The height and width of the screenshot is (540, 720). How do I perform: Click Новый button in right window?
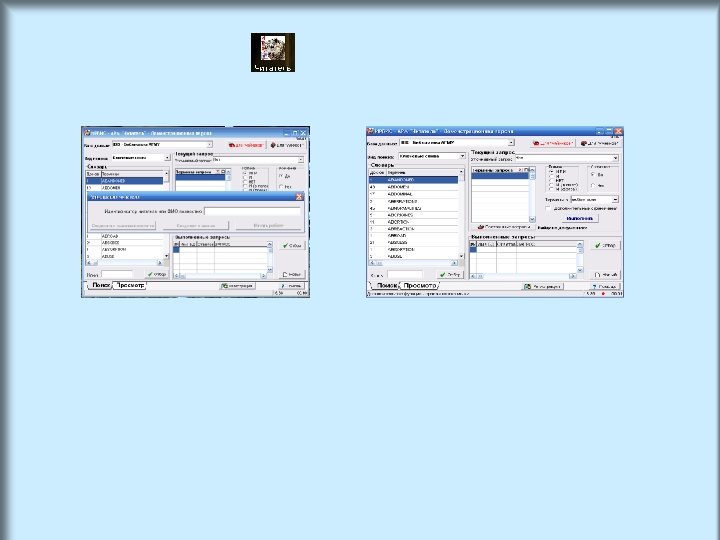605,275
